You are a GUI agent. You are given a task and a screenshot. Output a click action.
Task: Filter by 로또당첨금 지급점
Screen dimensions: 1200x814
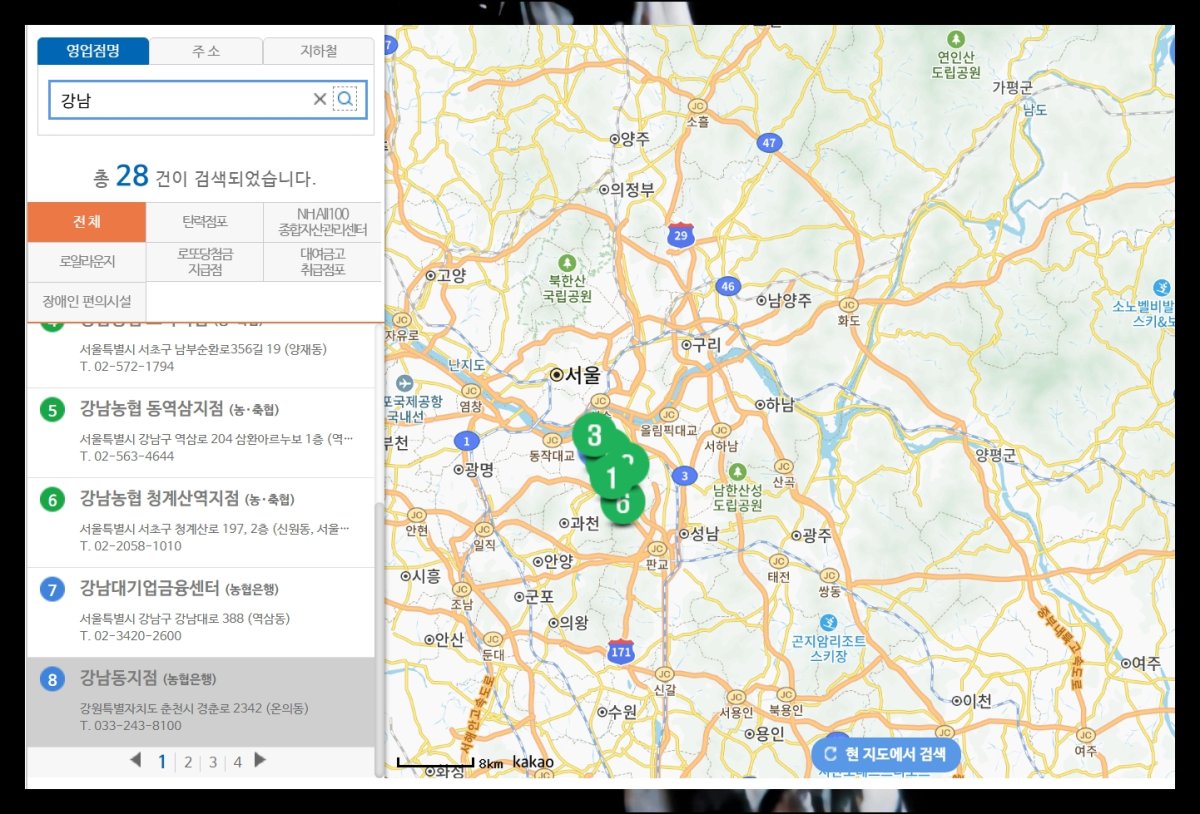click(x=205, y=262)
